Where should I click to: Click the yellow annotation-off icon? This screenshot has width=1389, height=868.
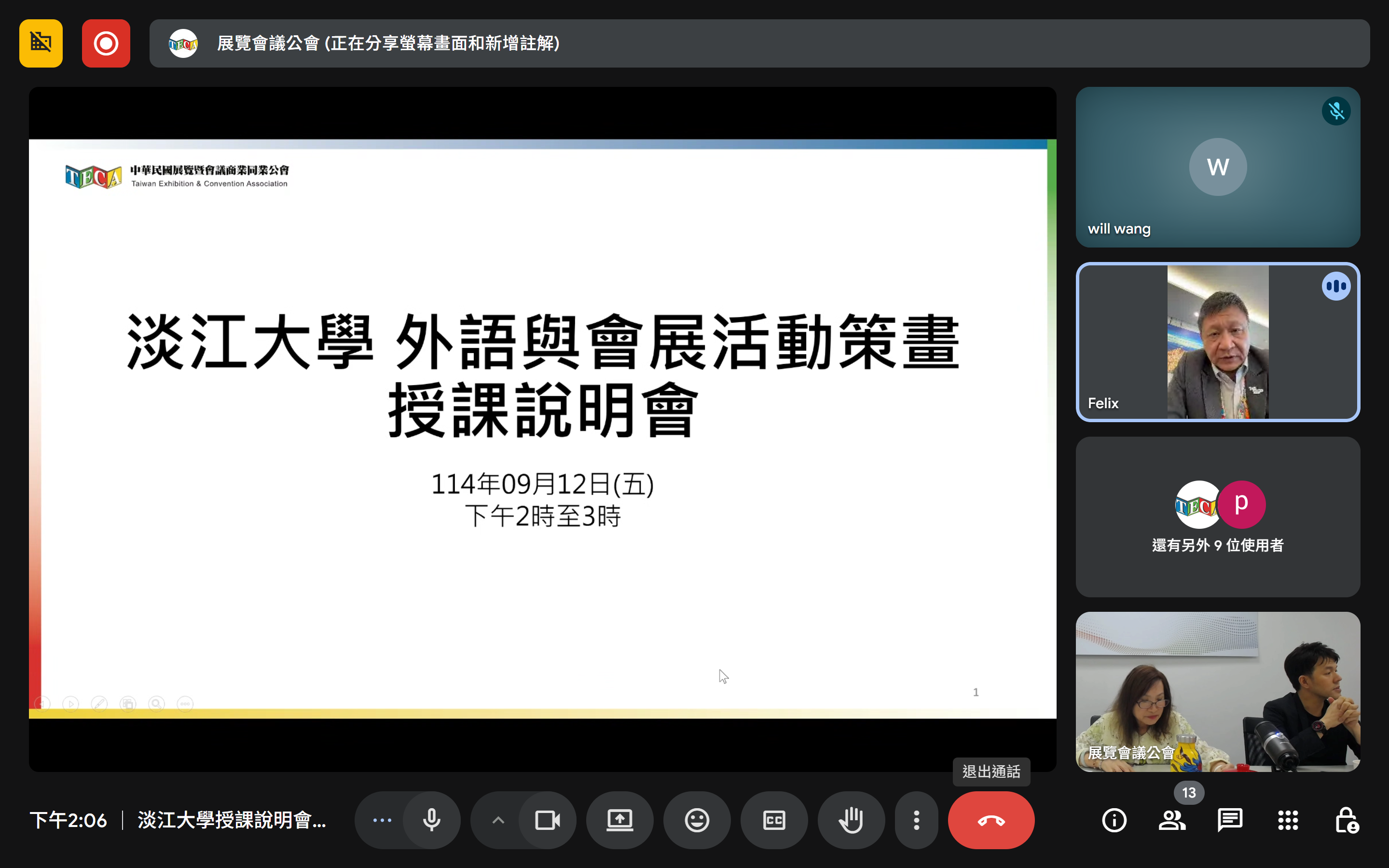(41, 43)
